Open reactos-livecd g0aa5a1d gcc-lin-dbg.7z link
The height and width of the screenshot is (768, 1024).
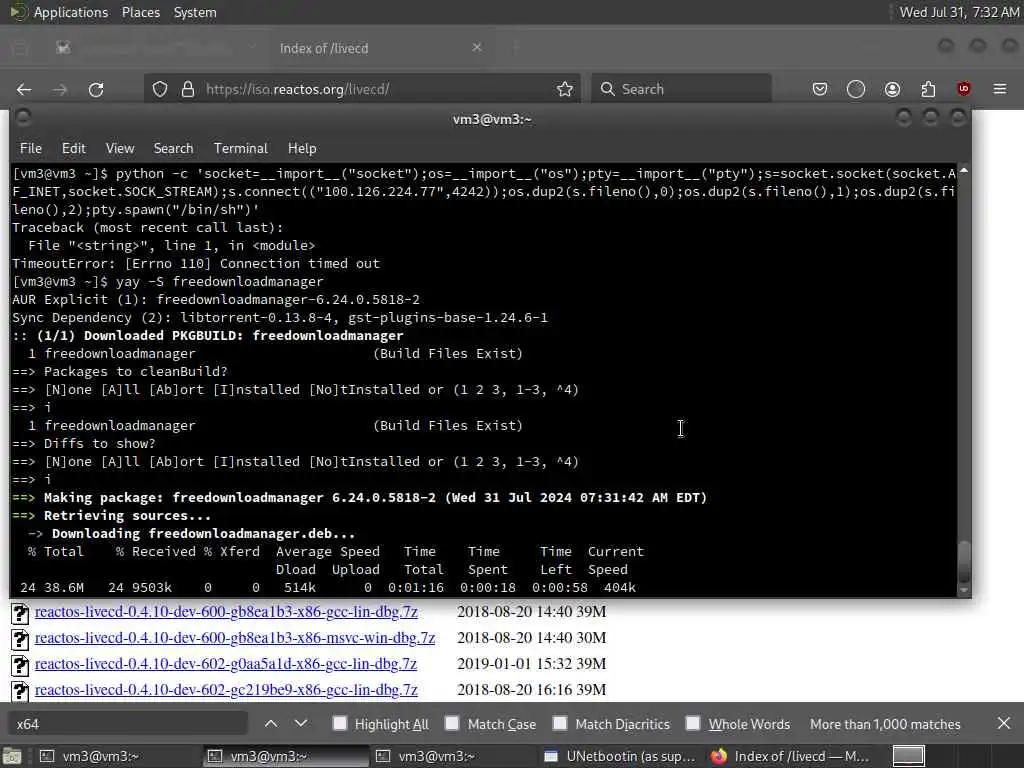pos(225,664)
